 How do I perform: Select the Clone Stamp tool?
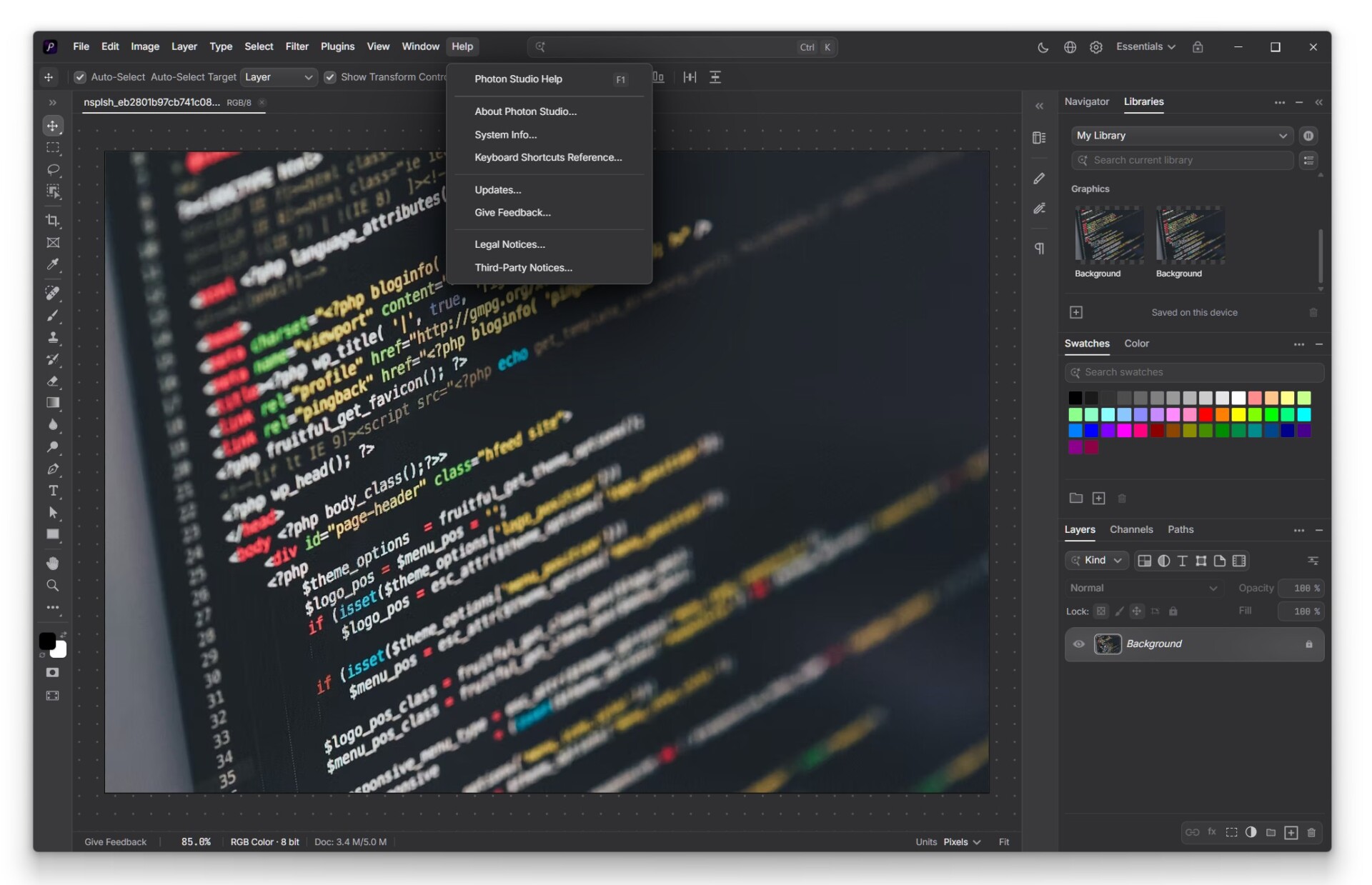(53, 337)
